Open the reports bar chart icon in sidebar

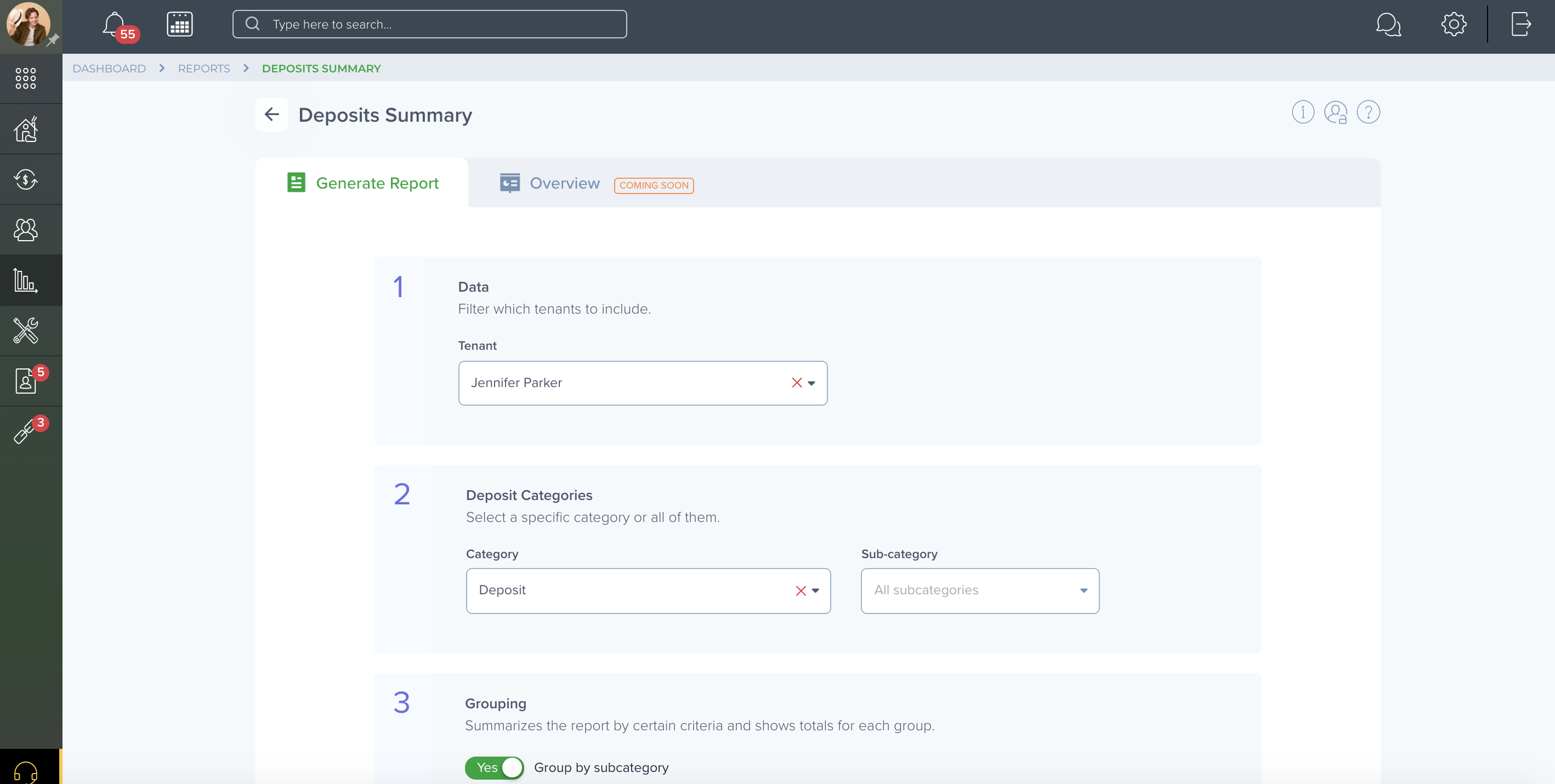(x=25, y=280)
